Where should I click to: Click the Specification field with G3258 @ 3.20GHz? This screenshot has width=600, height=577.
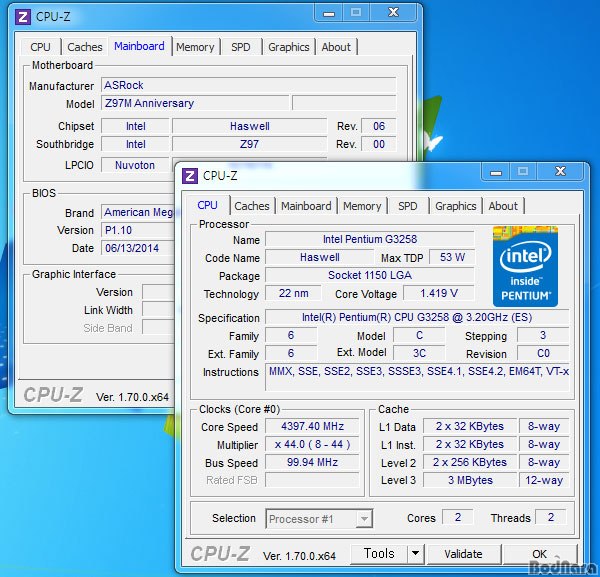(417, 317)
